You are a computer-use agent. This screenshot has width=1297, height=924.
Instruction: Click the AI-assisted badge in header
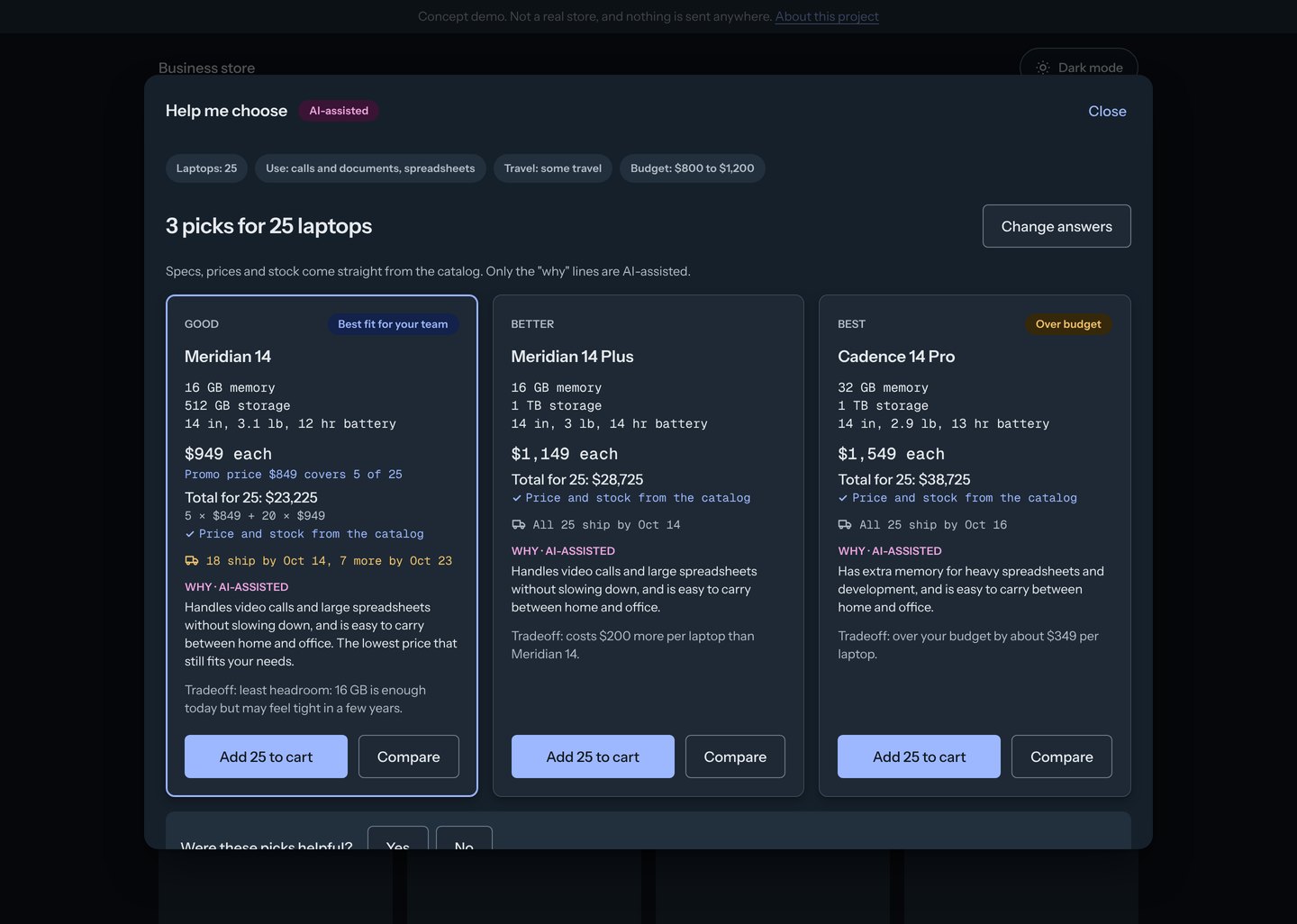(339, 111)
